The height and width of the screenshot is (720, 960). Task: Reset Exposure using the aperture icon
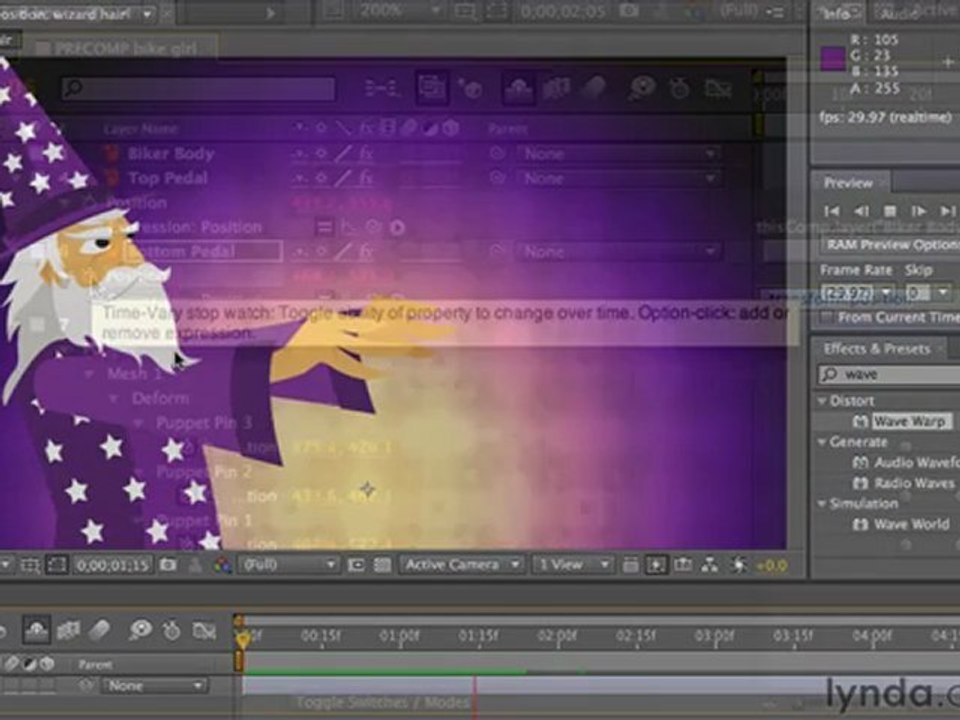point(740,565)
